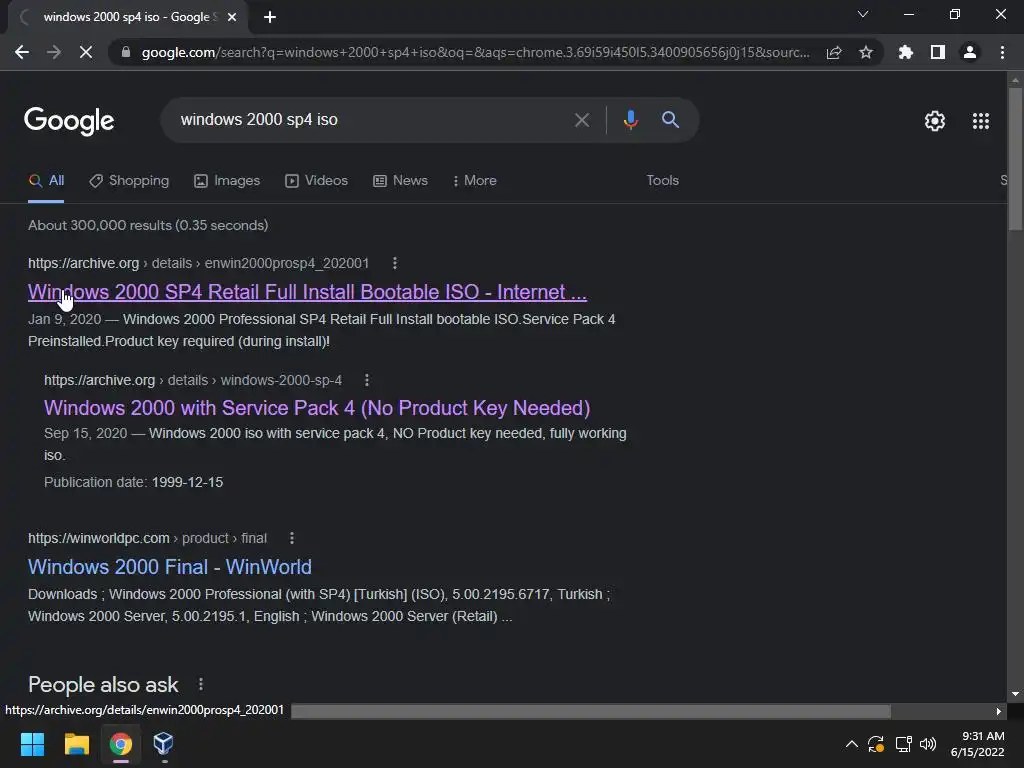Image resolution: width=1024 pixels, height=768 pixels.
Task: Switch to the News tab
Action: point(400,181)
